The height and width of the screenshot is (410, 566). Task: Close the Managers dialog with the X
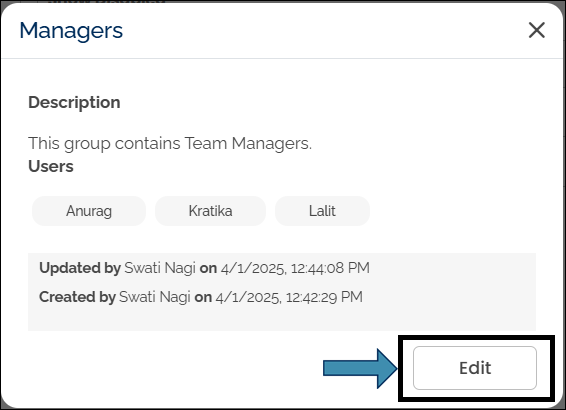[x=536, y=30]
